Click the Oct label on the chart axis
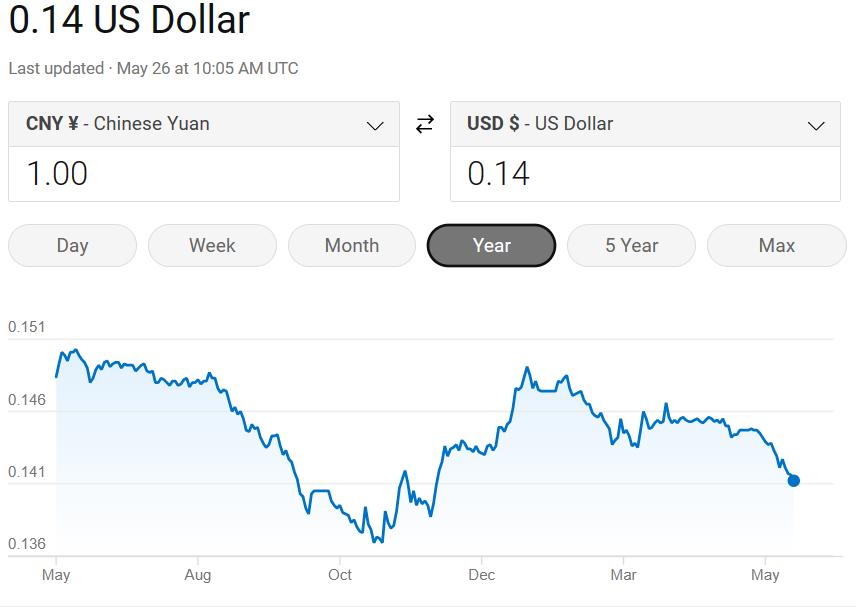The image size is (856, 611). coord(340,575)
